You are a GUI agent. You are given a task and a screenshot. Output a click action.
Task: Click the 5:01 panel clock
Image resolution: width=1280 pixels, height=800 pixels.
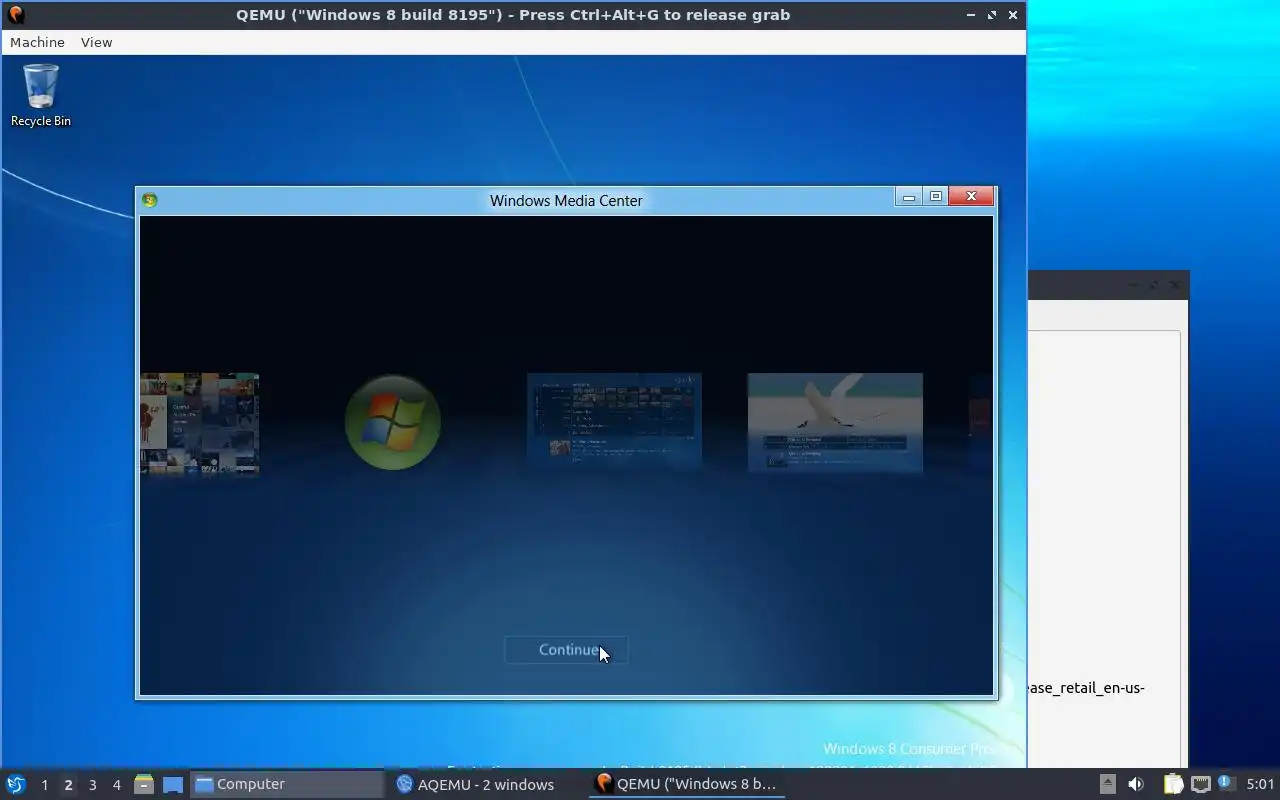pos(1260,784)
